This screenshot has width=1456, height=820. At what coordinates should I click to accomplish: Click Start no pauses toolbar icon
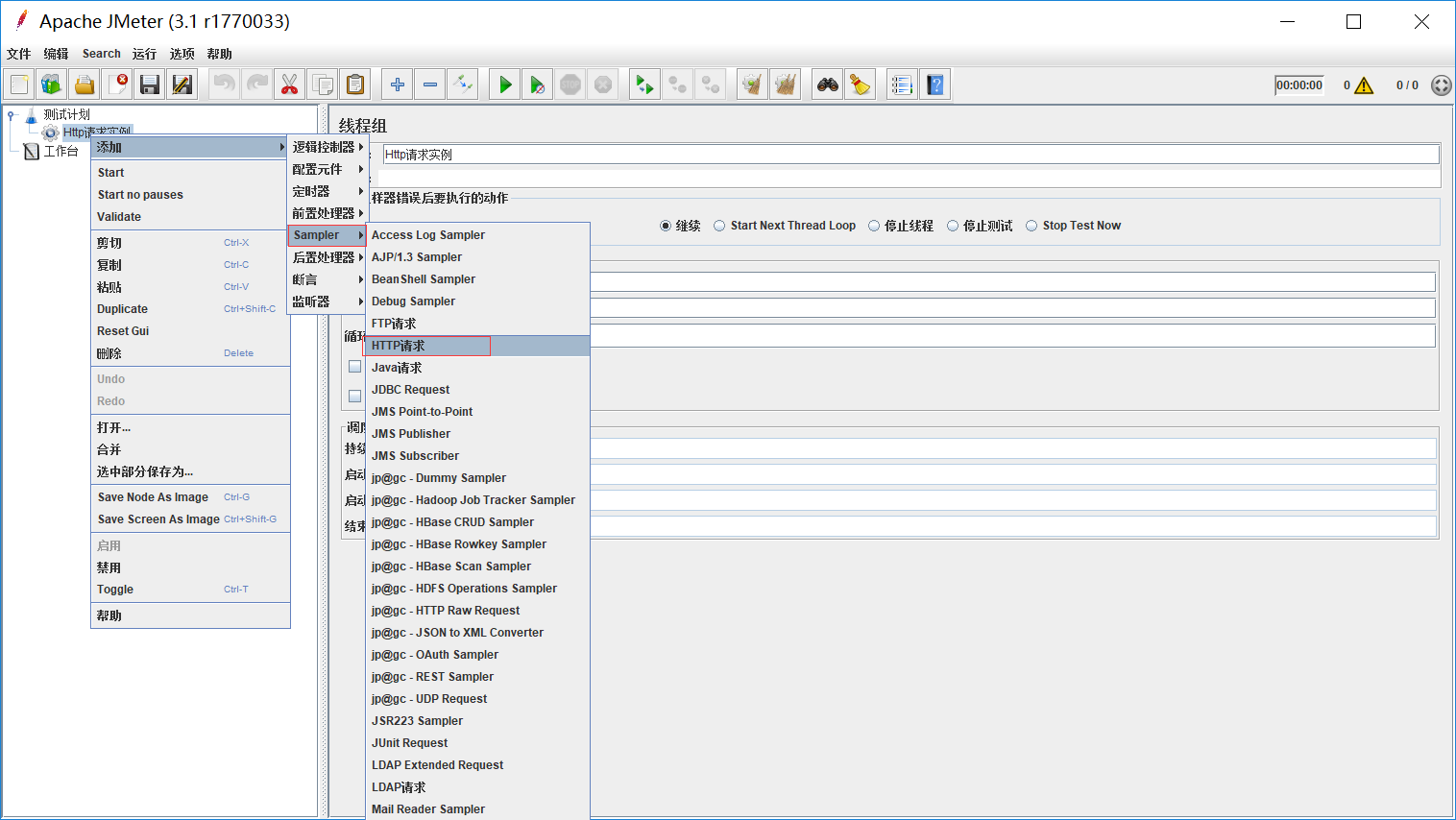coord(538,84)
